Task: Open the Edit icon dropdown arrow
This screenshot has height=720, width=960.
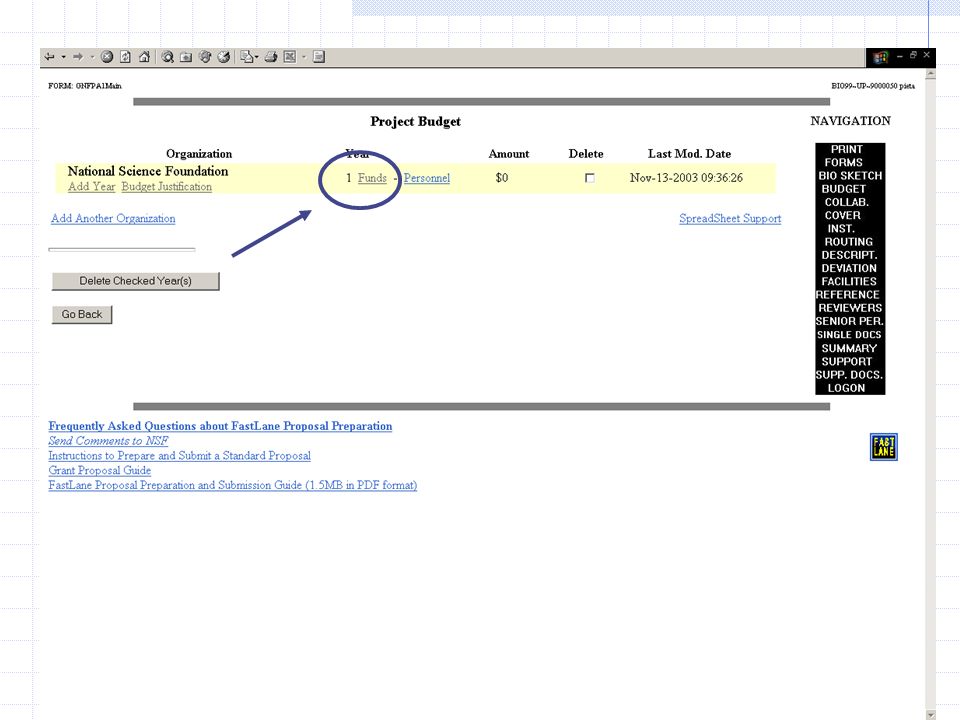Action: pos(304,57)
